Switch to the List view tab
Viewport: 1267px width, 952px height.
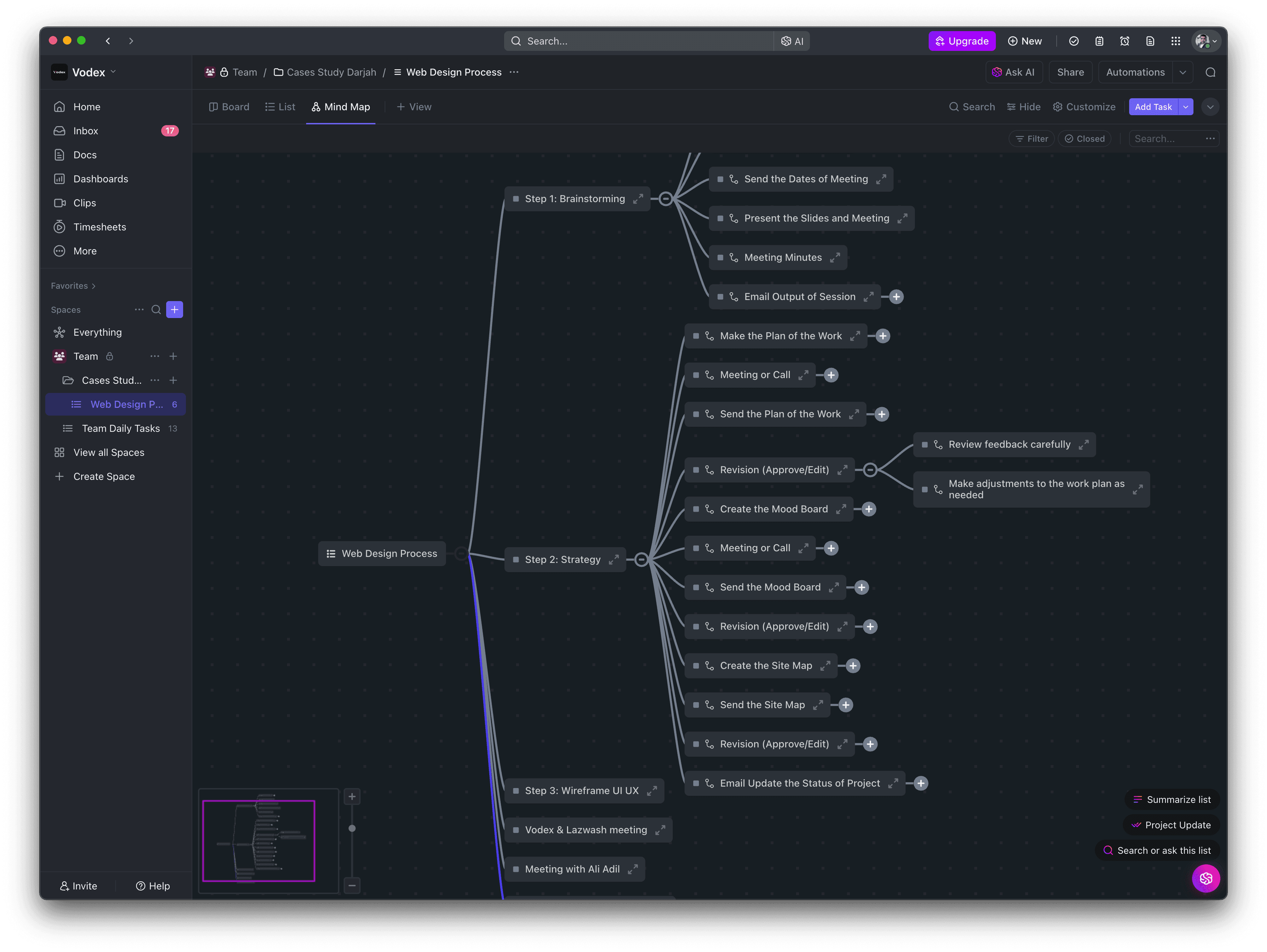[280, 107]
